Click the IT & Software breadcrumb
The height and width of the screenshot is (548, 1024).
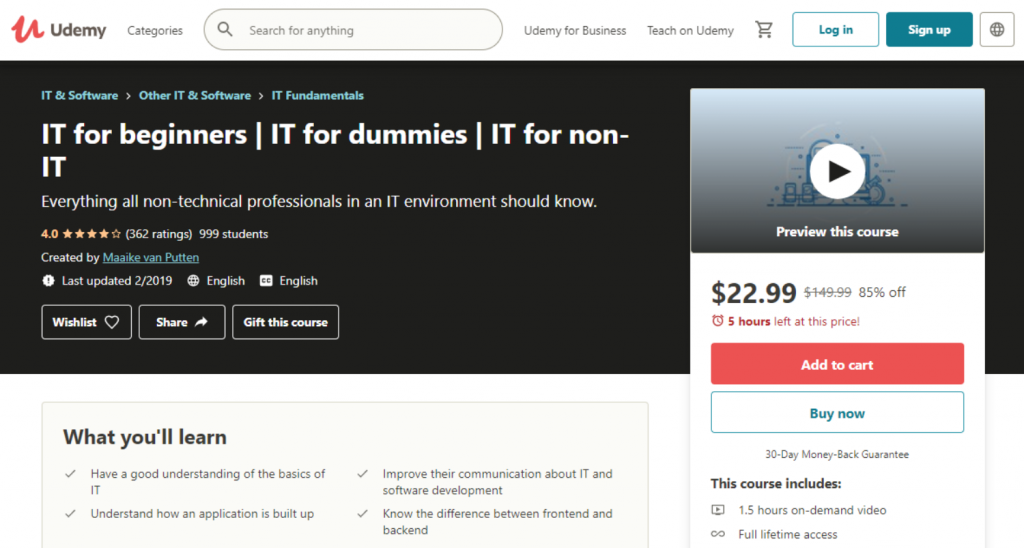click(x=79, y=95)
